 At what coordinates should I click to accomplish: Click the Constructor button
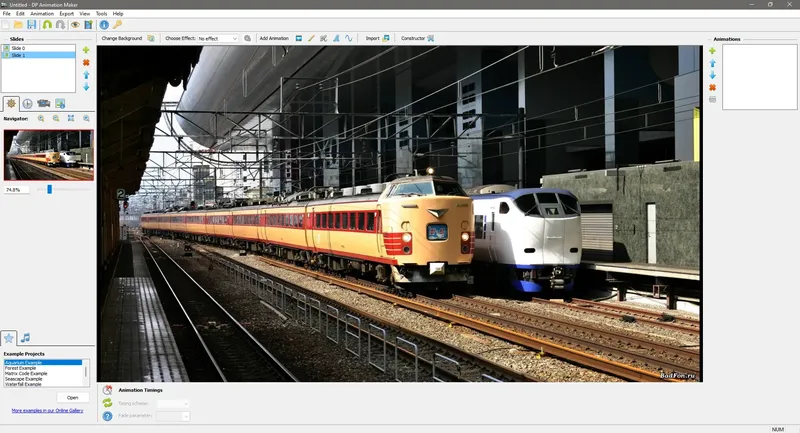pyautogui.click(x=413, y=38)
